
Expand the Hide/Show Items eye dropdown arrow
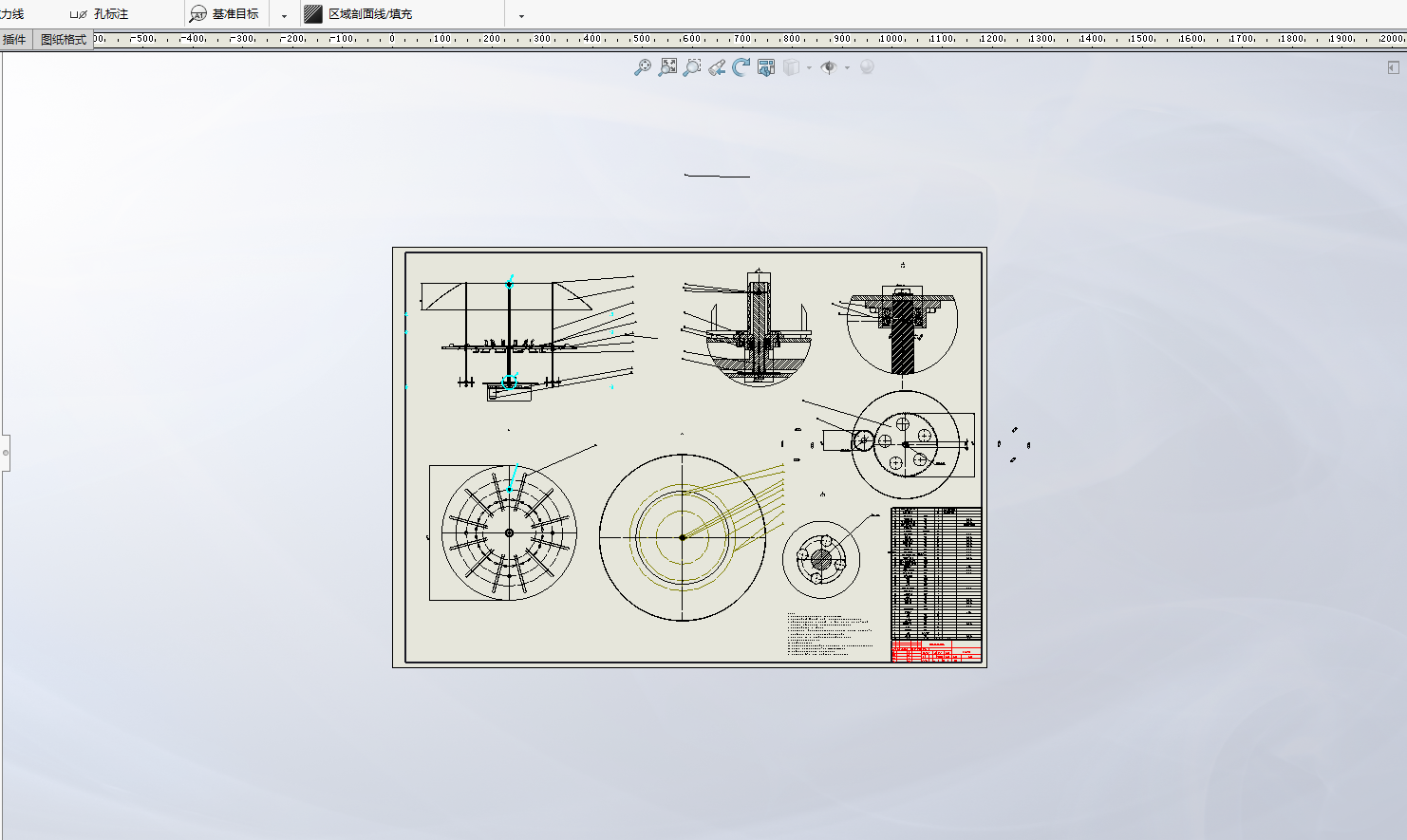pos(847,67)
